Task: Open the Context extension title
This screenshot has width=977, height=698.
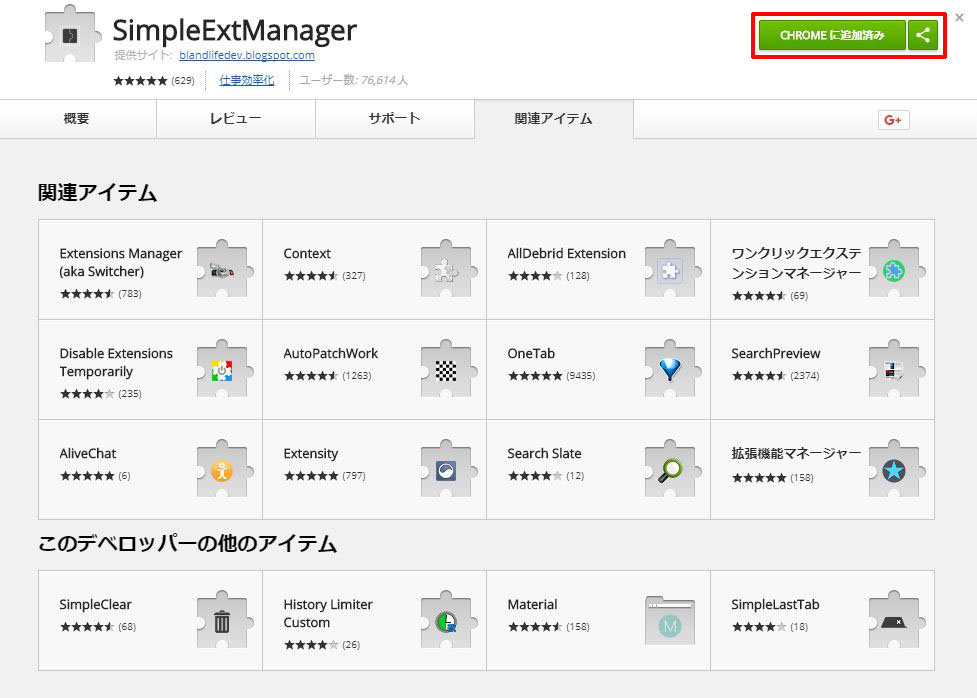Action: (307, 254)
